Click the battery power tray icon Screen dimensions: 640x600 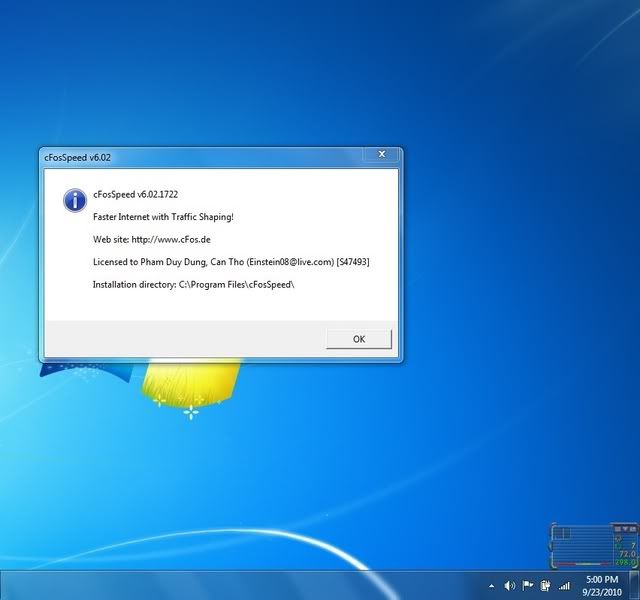click(545, 586)
